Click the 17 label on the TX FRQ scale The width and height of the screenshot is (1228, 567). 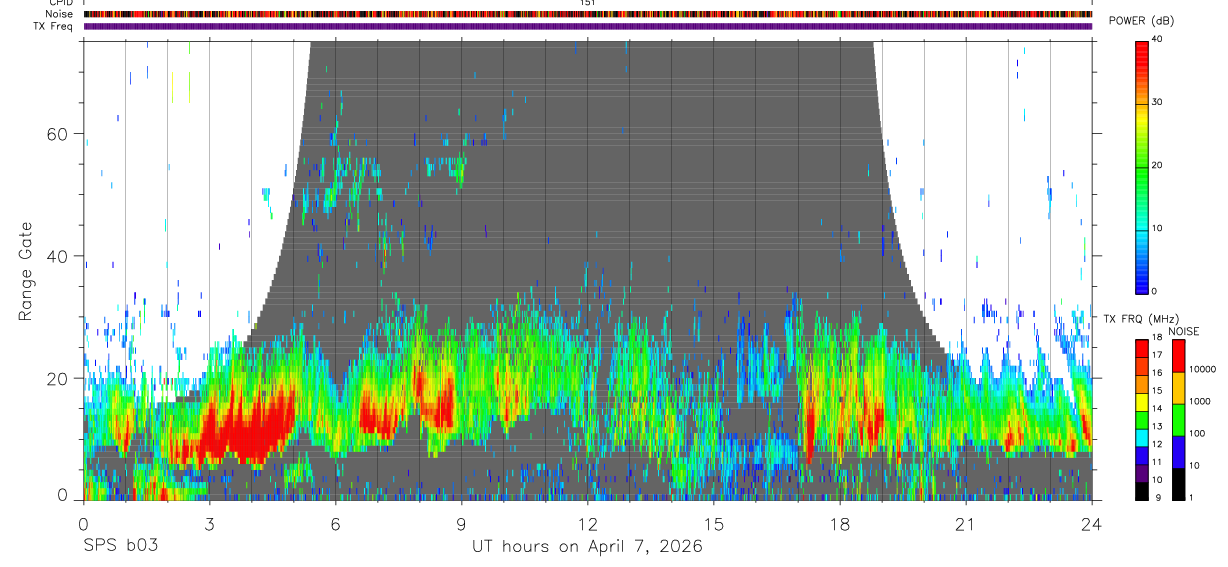(x=1157, y=355)
